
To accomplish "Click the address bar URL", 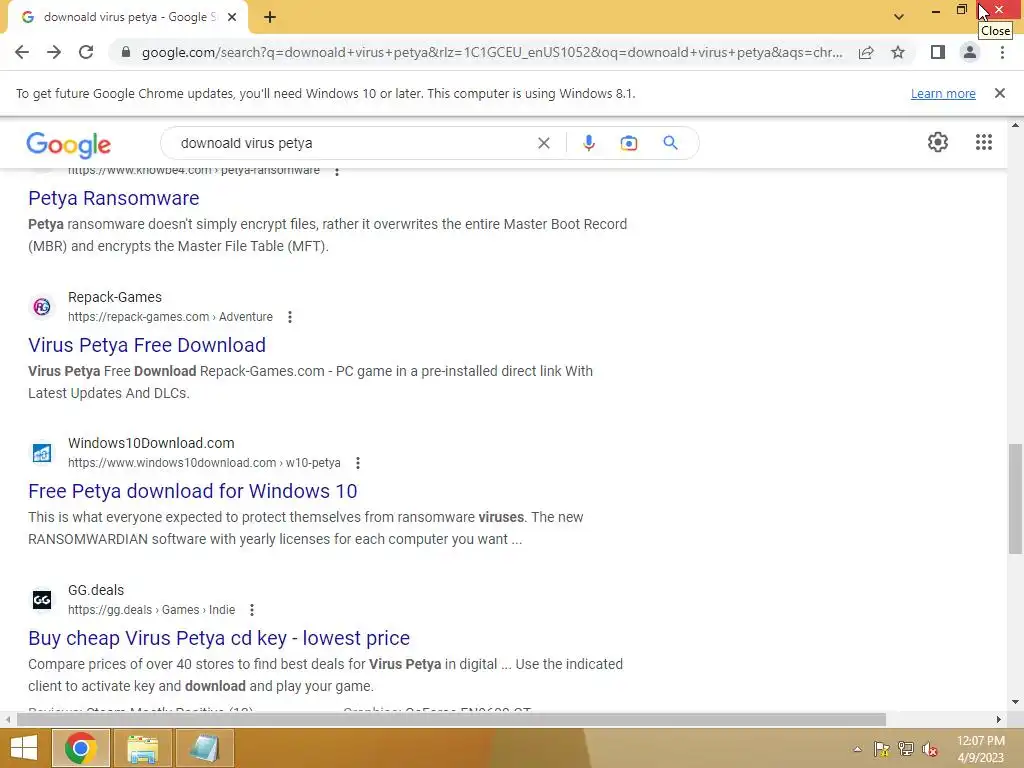I will pyautogui.click(x=492, y=52).
